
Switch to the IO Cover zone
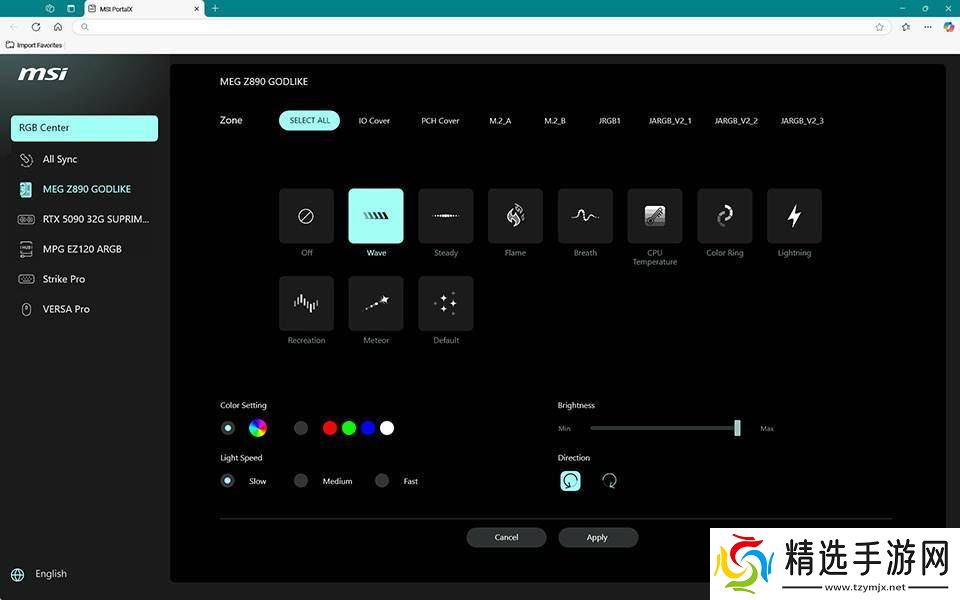pos(374,121)
